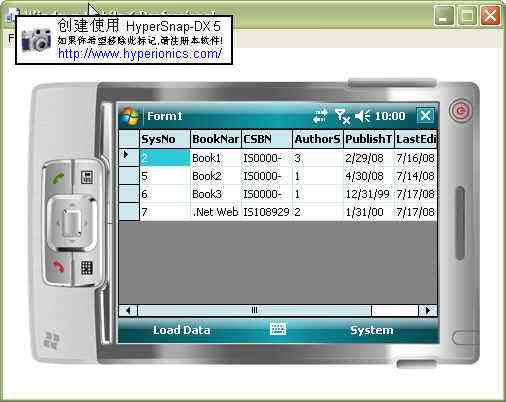Screen dimensions: 506x402
Task: Tap the red end-call hardware button
Action: (58, 267)
